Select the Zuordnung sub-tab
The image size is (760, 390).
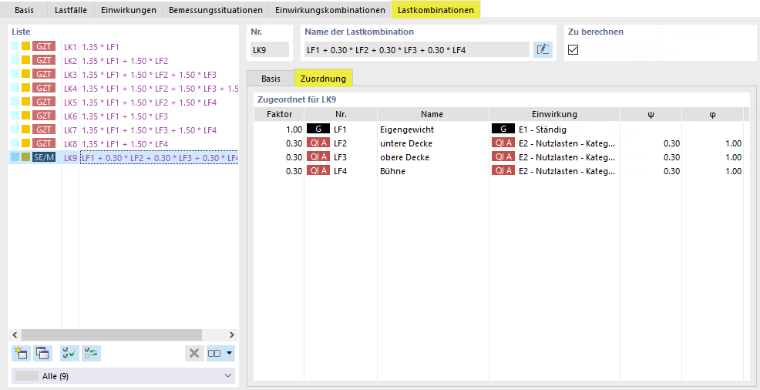click(x=323, y=78)
